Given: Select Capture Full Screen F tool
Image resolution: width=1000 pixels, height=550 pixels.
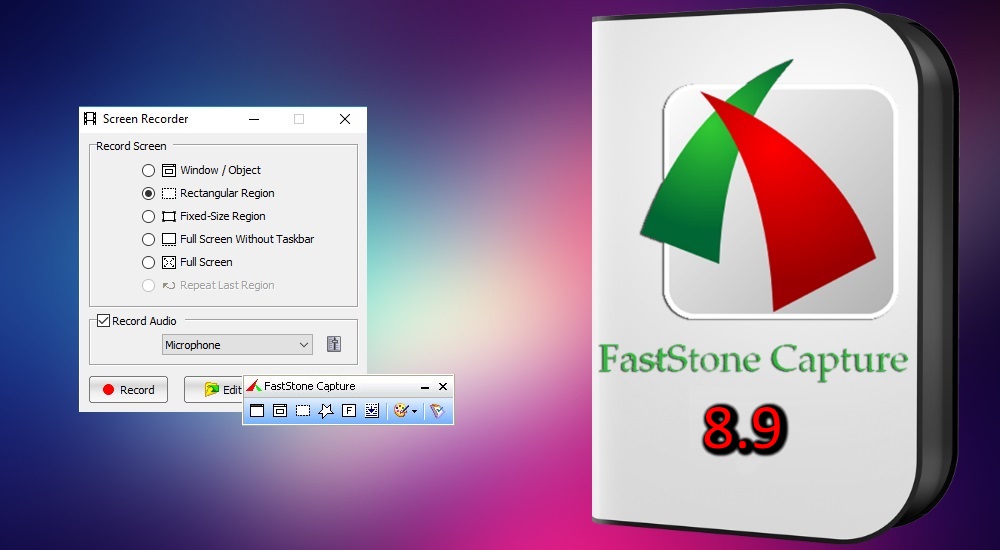Looking at the screenshot, I should 349,411.
